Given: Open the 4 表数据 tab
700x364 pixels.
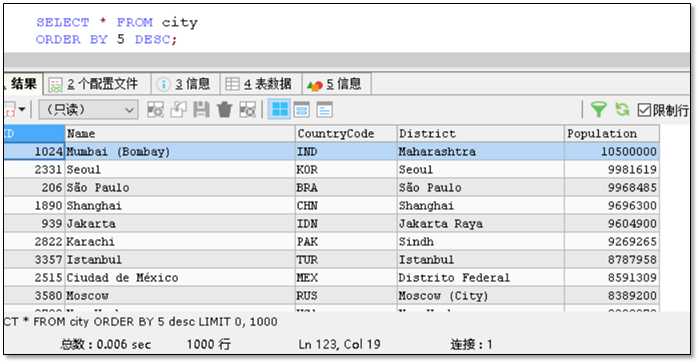Looking at the screenshot, I should pos(260,84).
